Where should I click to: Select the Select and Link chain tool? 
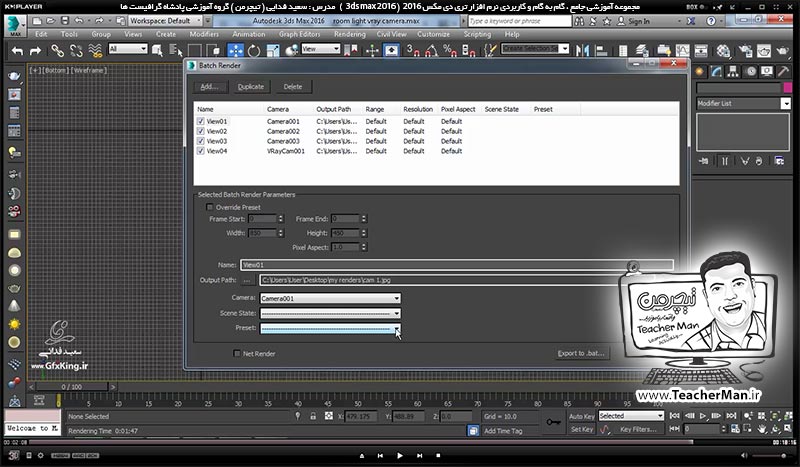click(57, 51)
